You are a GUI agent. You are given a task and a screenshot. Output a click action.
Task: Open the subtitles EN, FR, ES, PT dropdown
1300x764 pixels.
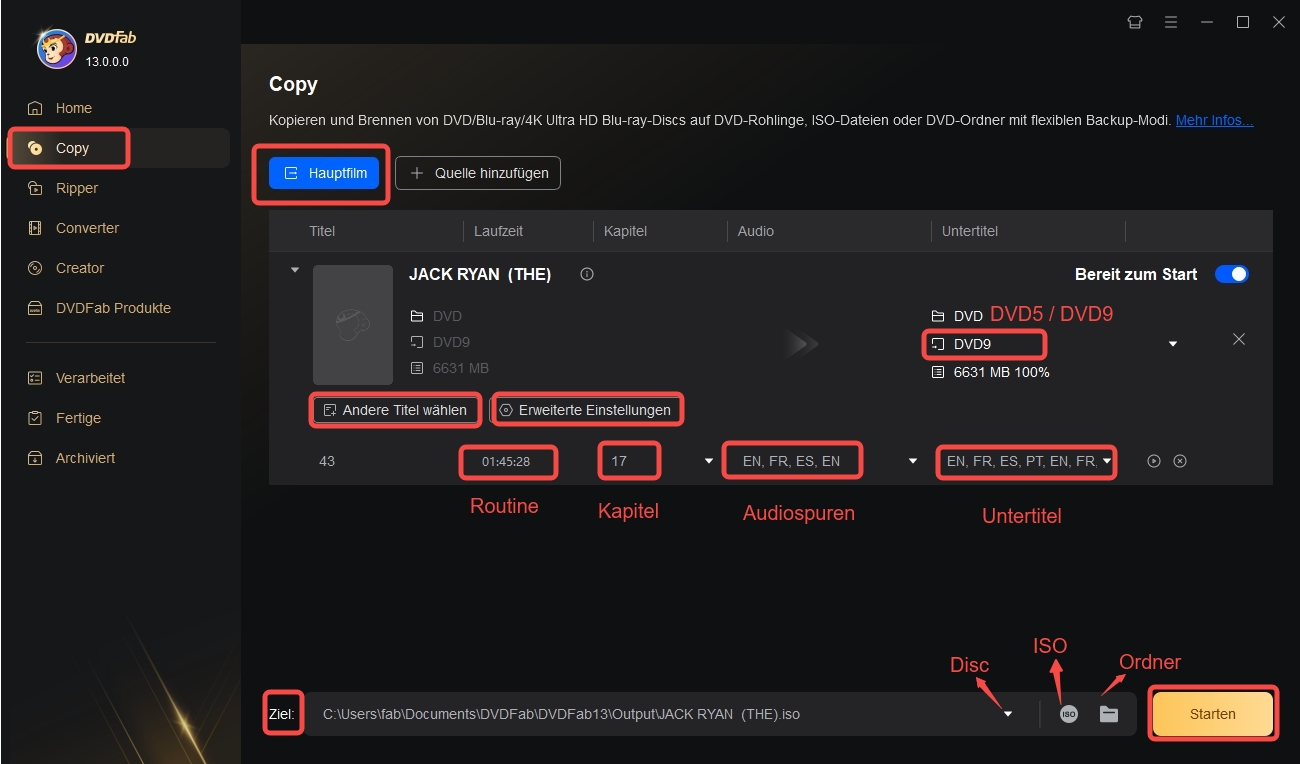click(1107, 461)
